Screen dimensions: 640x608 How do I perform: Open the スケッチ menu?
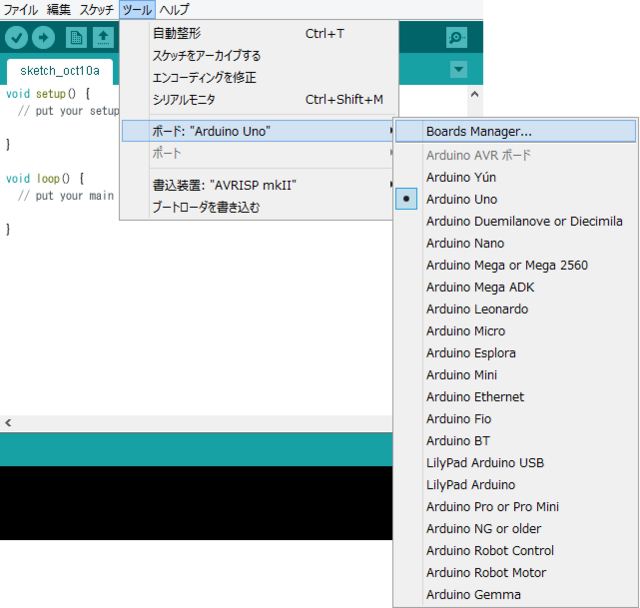[x=96, y=9]
